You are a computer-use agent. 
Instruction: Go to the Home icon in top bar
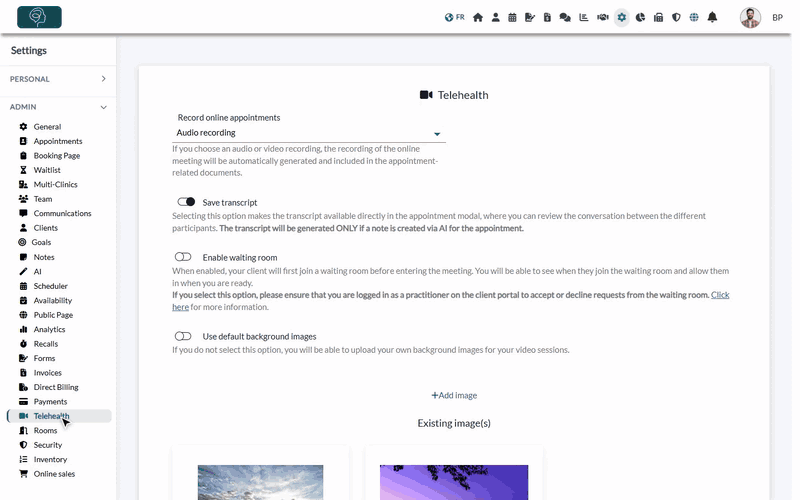tap(478, 17)
